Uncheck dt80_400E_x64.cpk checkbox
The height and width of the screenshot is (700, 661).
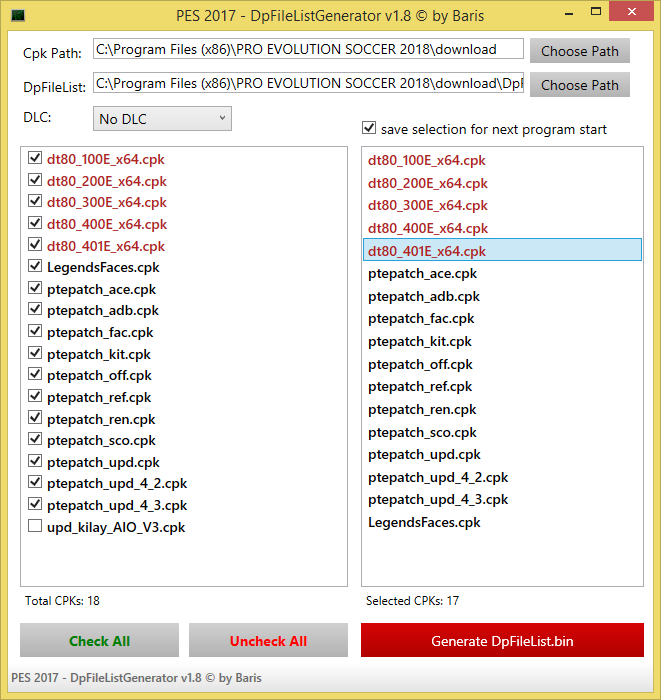click(x=35, y=223)
